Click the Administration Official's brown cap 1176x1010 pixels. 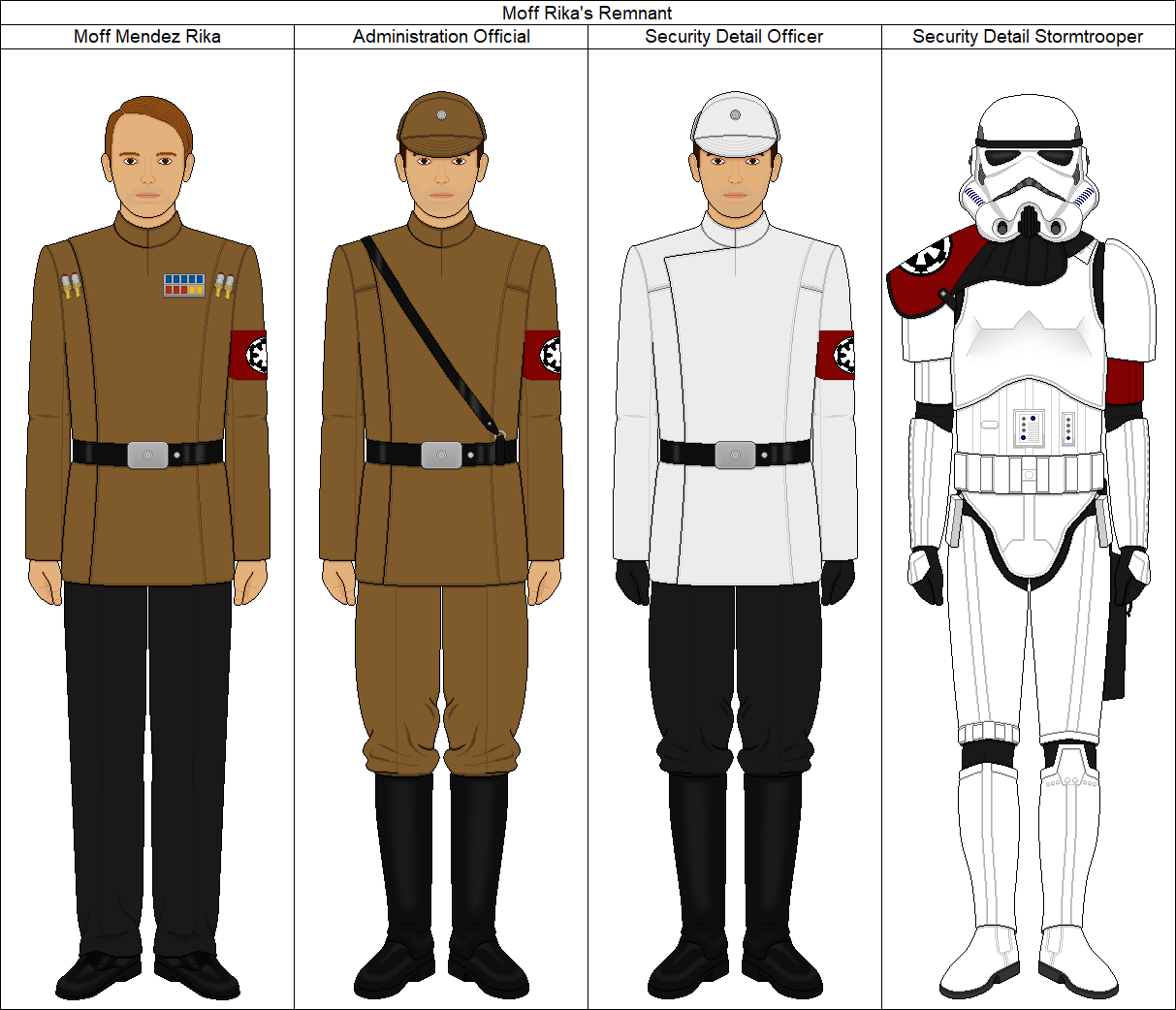441,124
